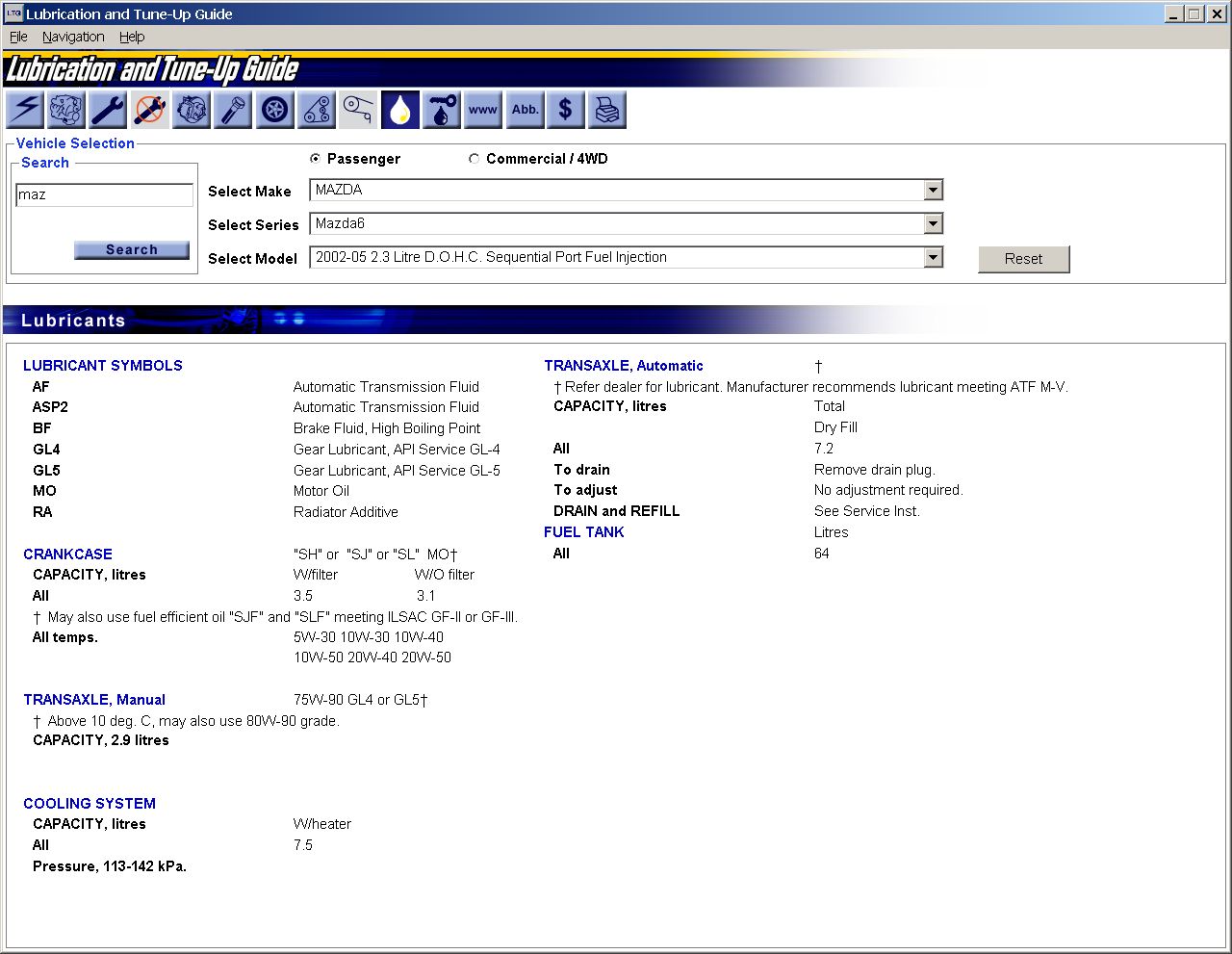The height and width of the screenshot is (954, 1232).
Task: Click the dollar sign toolbar icon
Action: 566,110
